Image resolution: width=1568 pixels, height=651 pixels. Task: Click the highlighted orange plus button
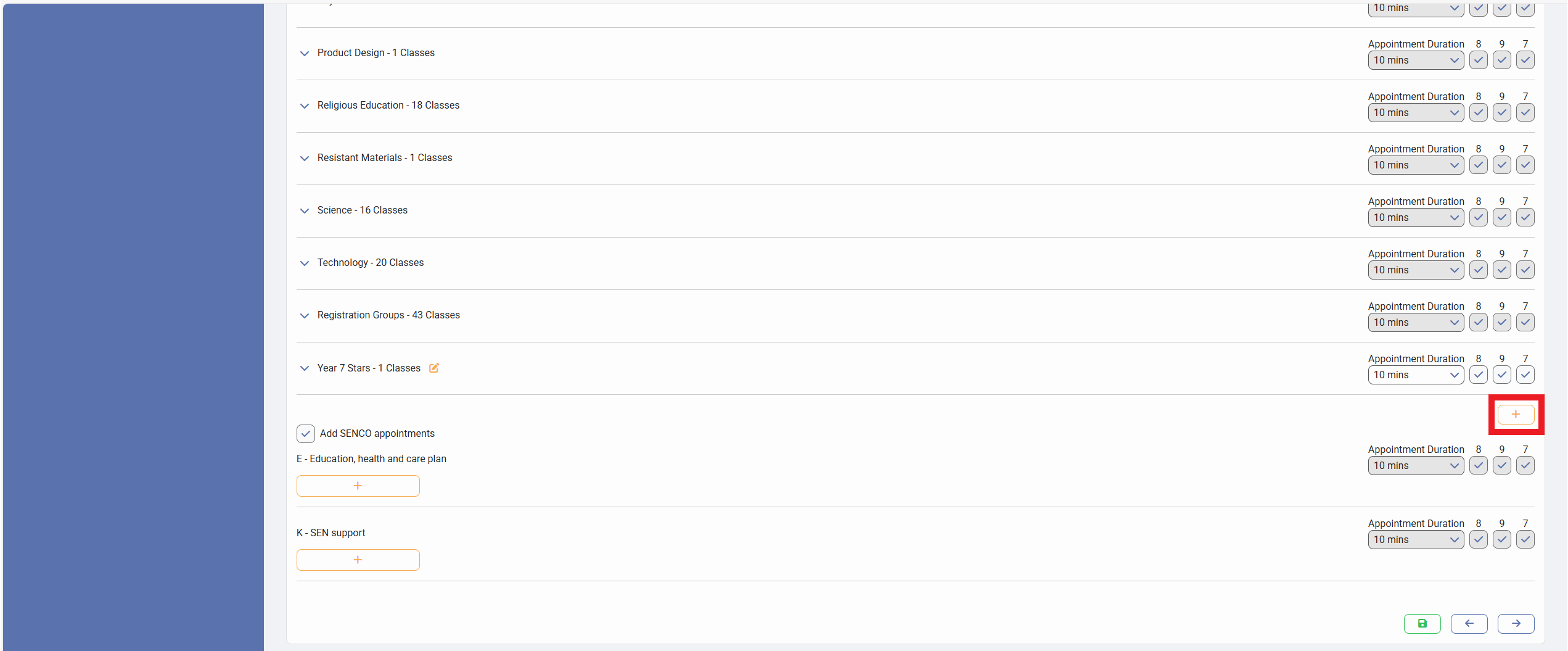(1516, 414)
